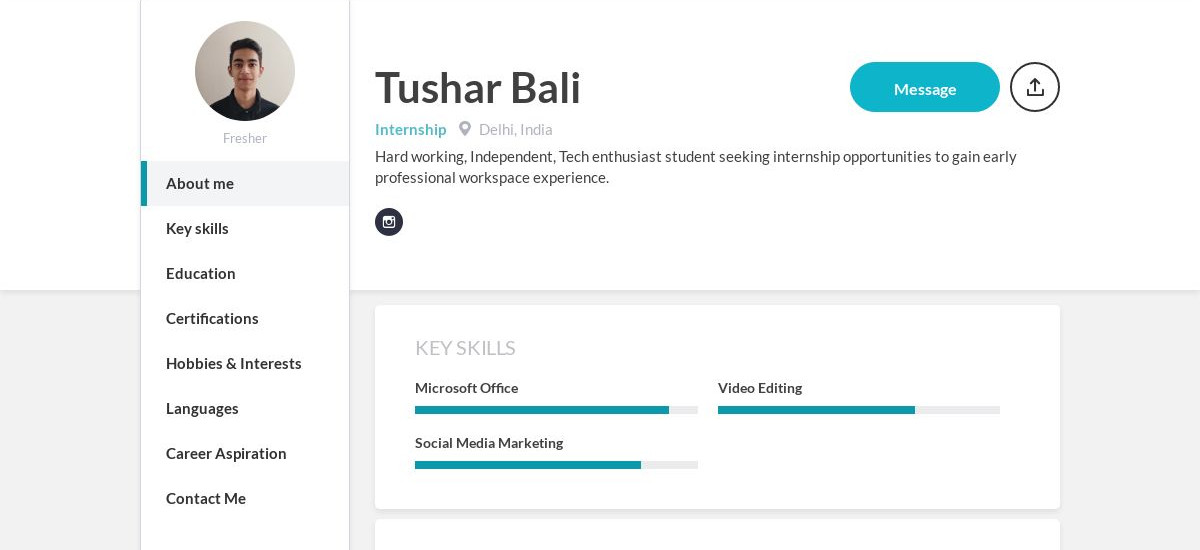Click the Video Editing skill bar
Image resolution: width=1200 pixels, height=550 pixels.
click(x=858, y=410)
